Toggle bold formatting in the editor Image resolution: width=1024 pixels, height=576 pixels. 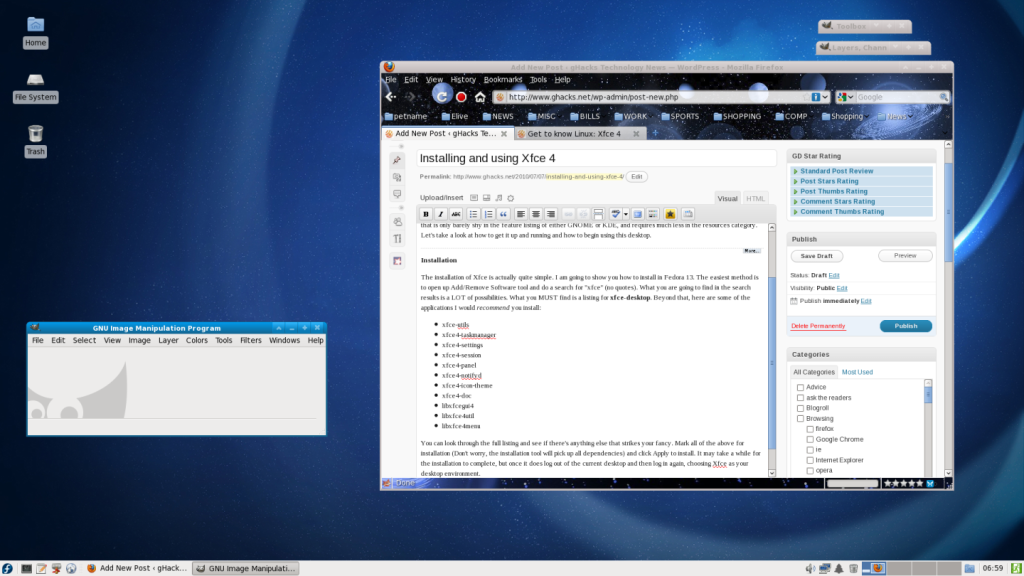(426, 214)
